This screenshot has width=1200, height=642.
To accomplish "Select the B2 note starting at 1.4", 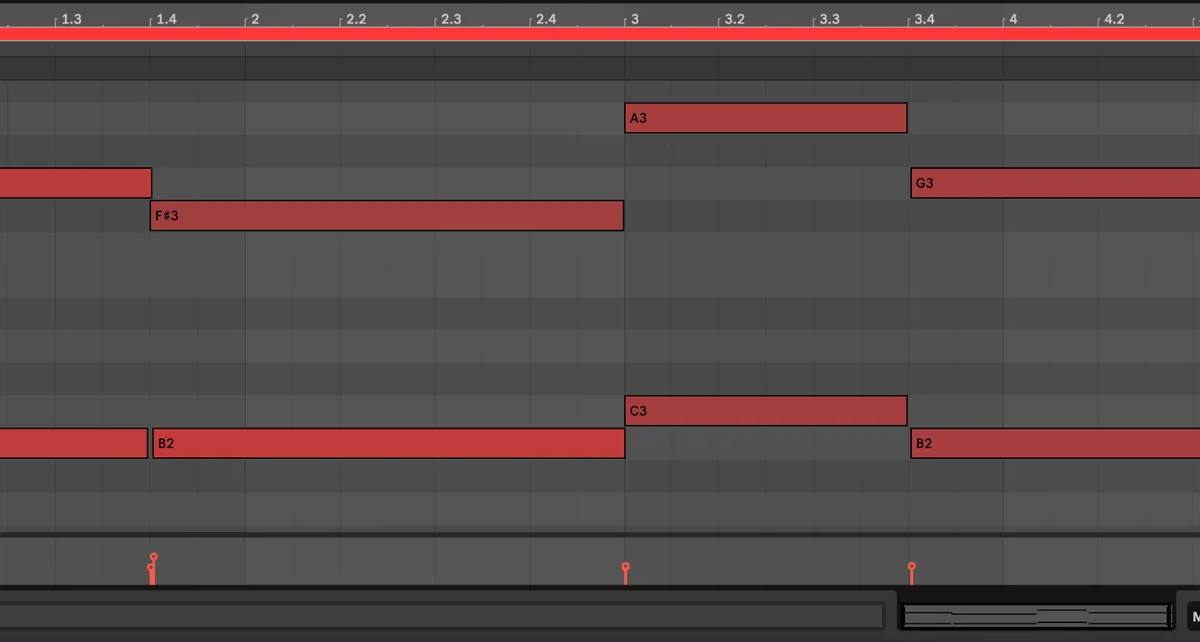I will pyautogui.click(x=389, y=443).
